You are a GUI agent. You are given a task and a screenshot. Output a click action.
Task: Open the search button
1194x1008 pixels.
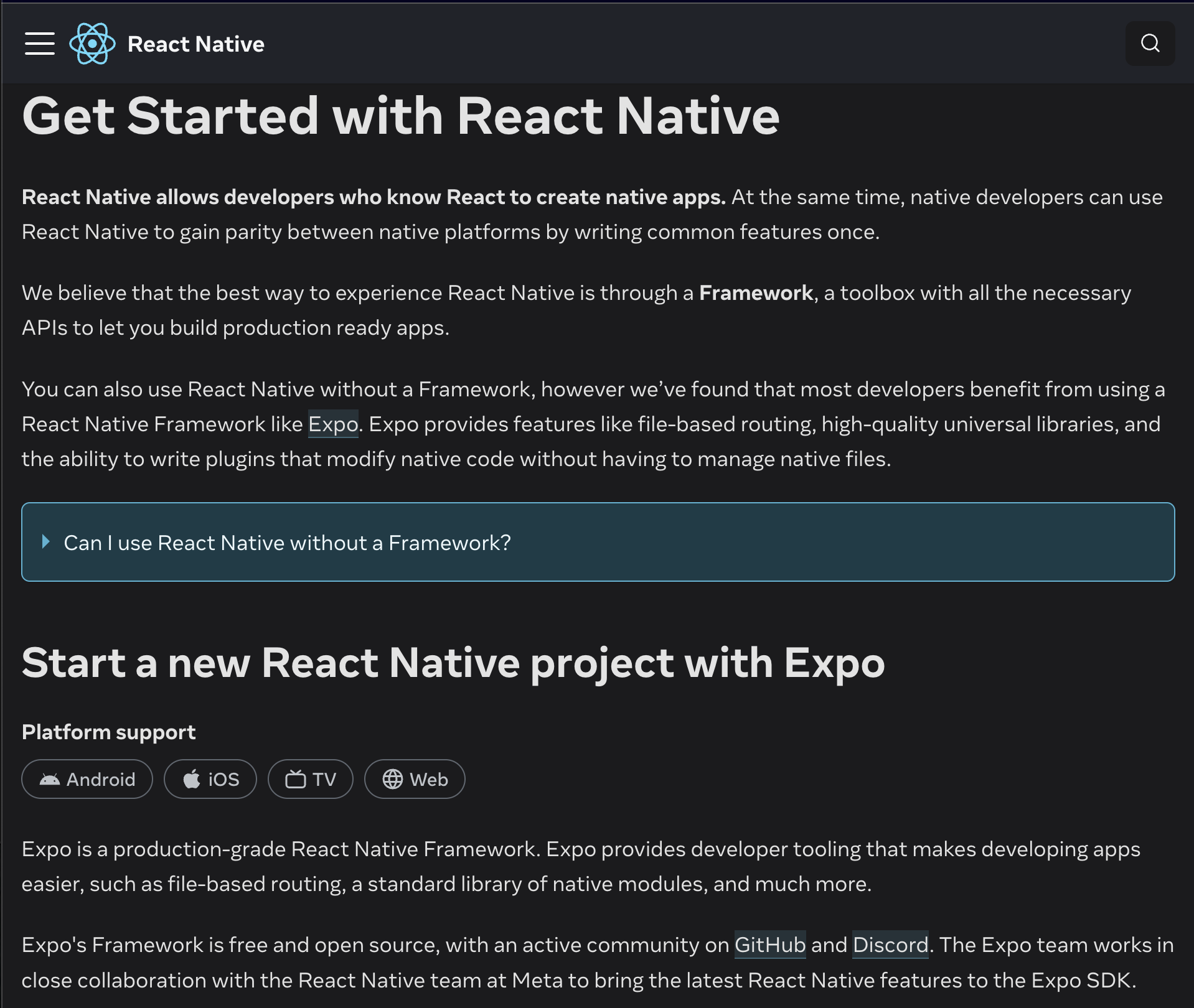(x=1150, y=44)
